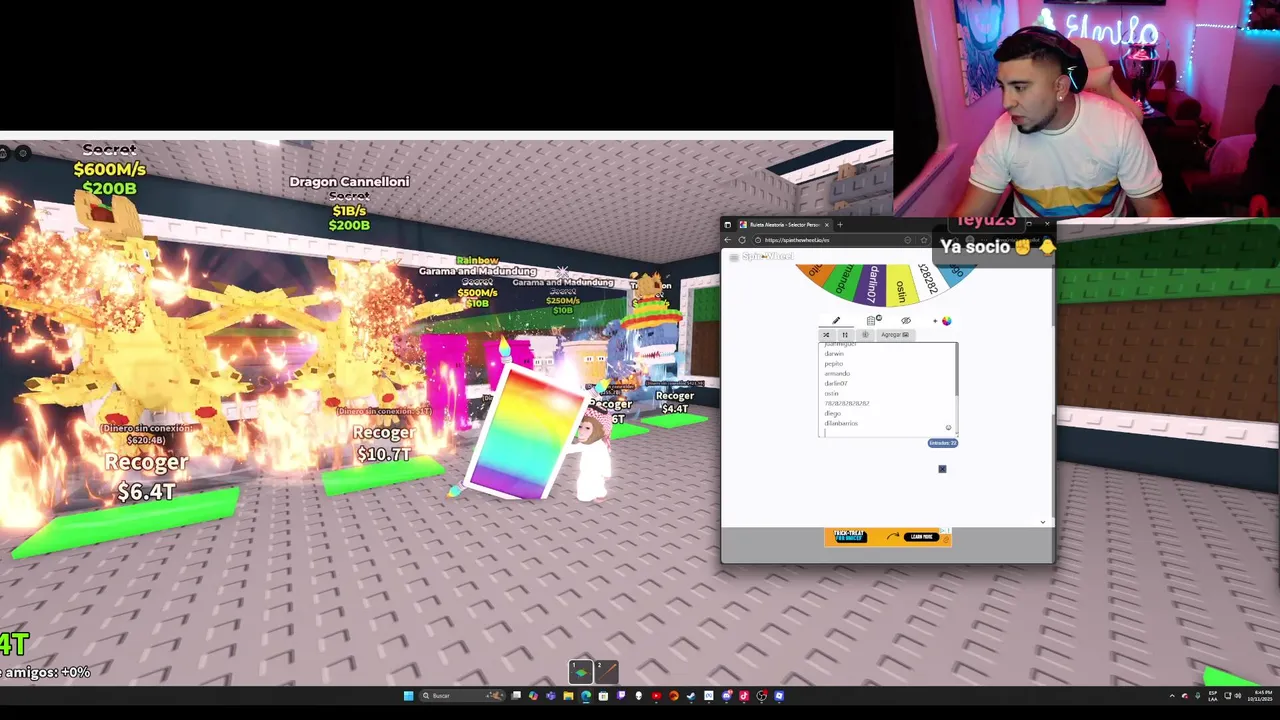Viewport: 1280px width, 720px height.
Task: Shuffle the wheel entries
Action: pyautogui.click(x=826, y=335)
